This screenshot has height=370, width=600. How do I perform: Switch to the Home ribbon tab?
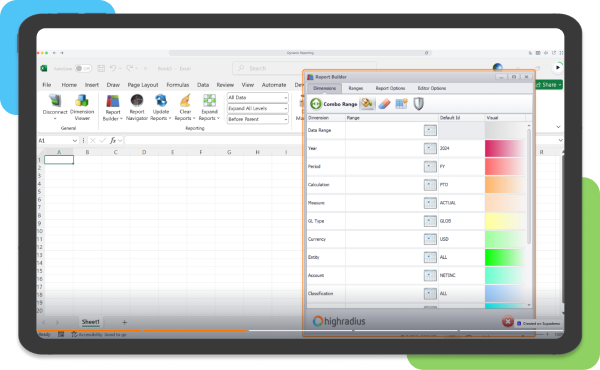coord(69,85)
